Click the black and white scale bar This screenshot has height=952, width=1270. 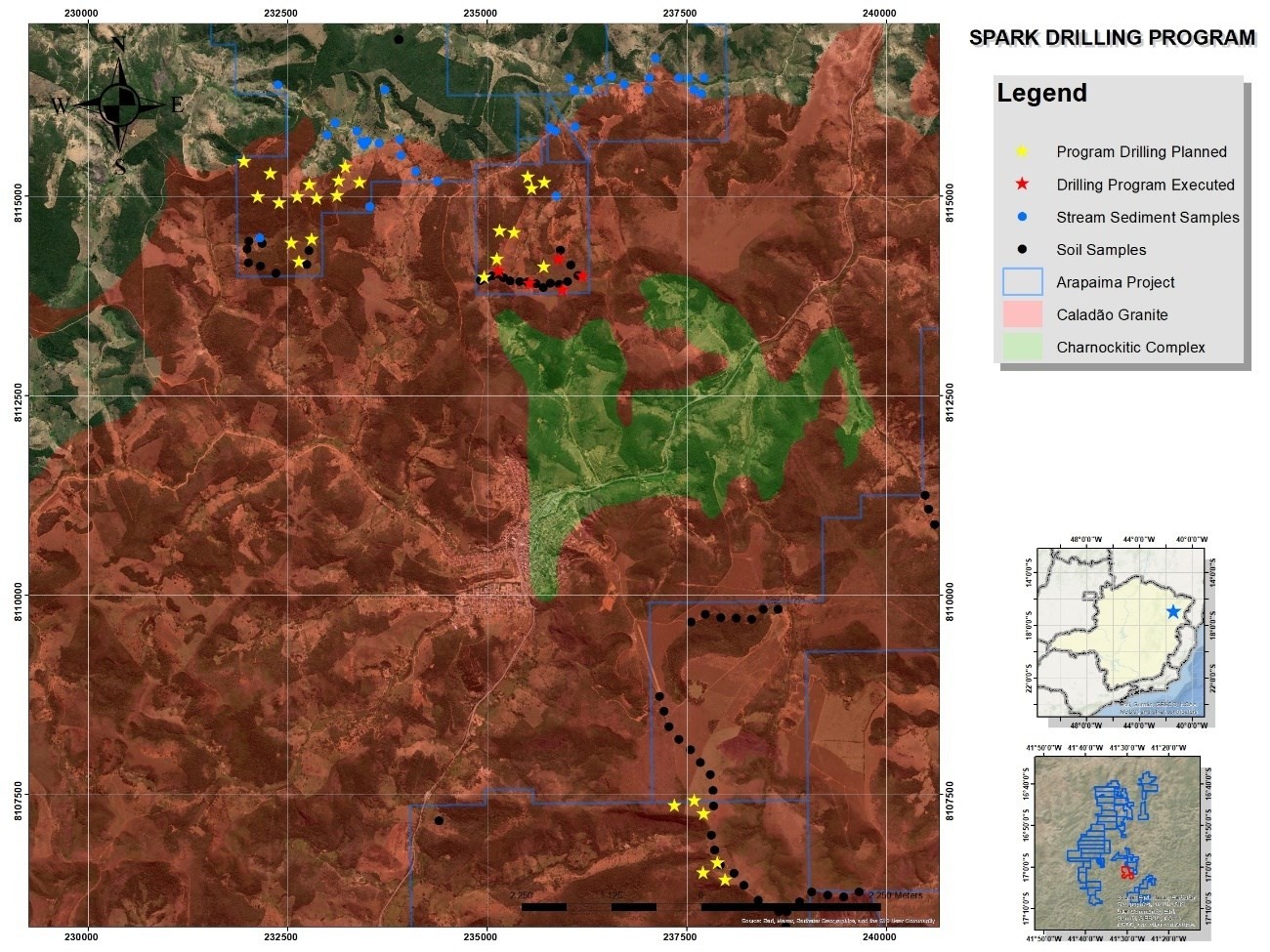700,907
